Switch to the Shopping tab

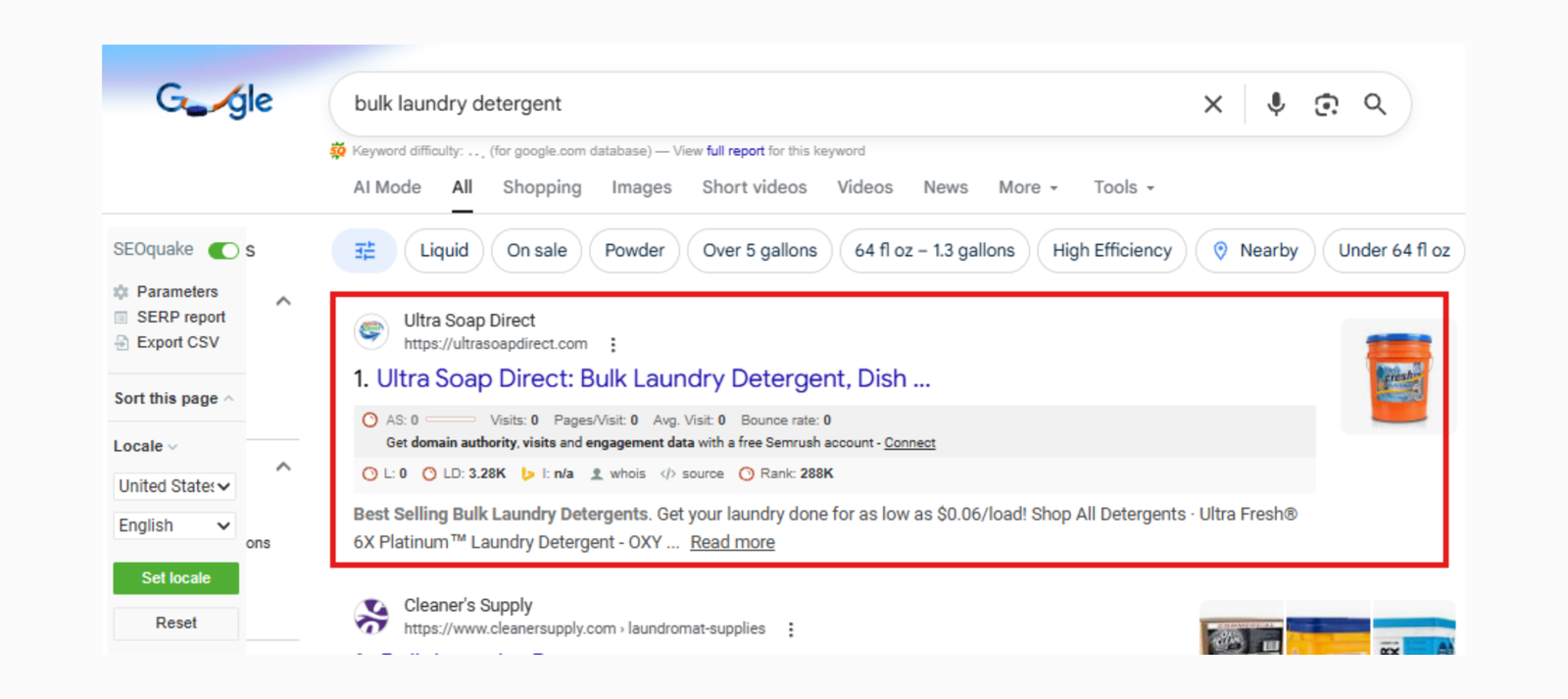542,187
